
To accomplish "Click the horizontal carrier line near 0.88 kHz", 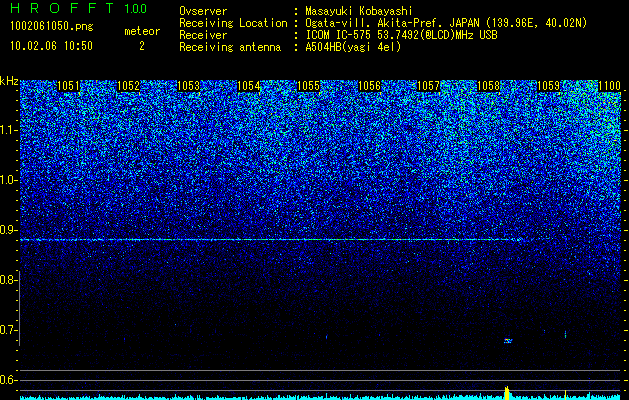I will point(273,240).
